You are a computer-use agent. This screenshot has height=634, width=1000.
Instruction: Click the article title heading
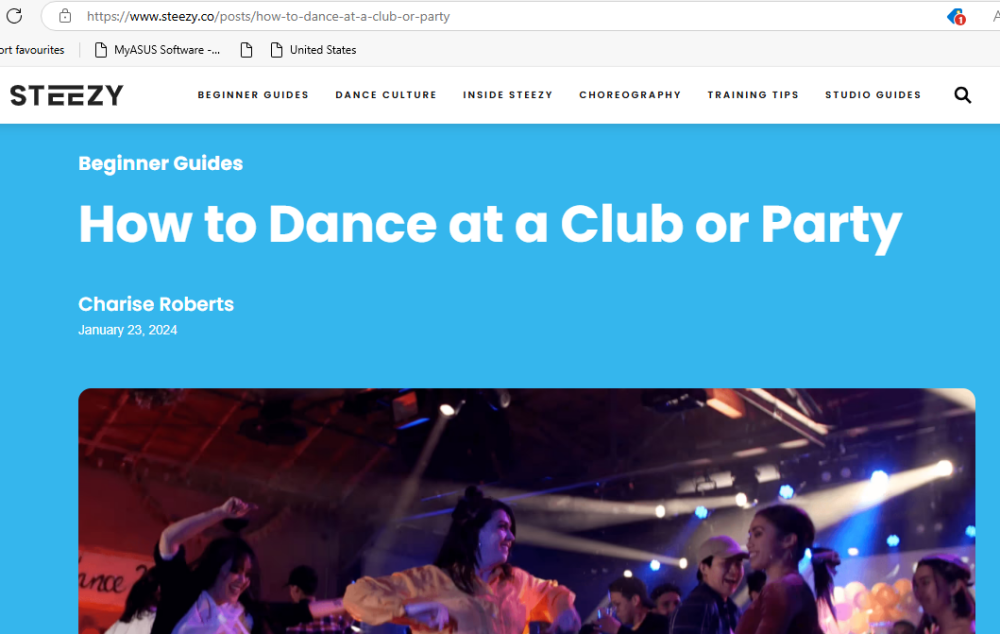point(490,225)
